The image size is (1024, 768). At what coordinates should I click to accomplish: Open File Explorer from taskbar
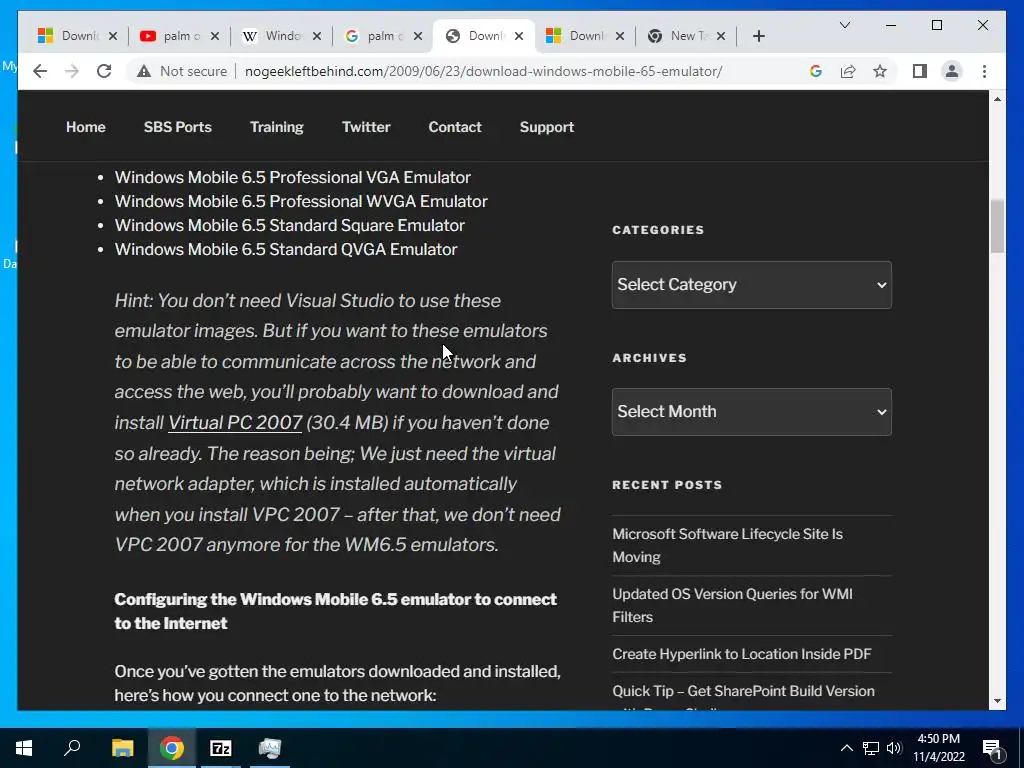click(122, 748)
